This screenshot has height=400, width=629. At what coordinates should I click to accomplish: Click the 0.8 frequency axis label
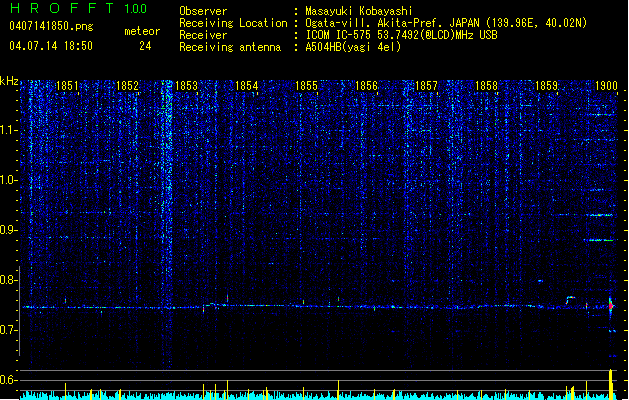[9, 280]
